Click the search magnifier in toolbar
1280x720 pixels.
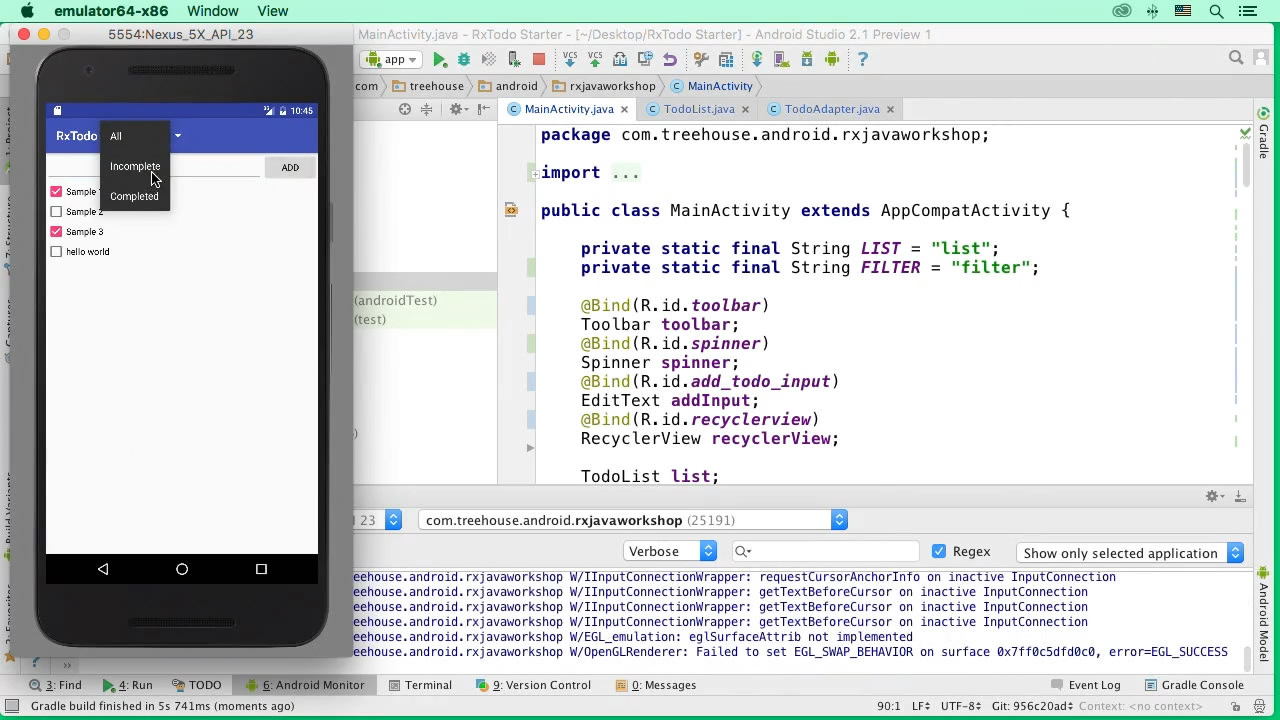tap(1236, 58)
